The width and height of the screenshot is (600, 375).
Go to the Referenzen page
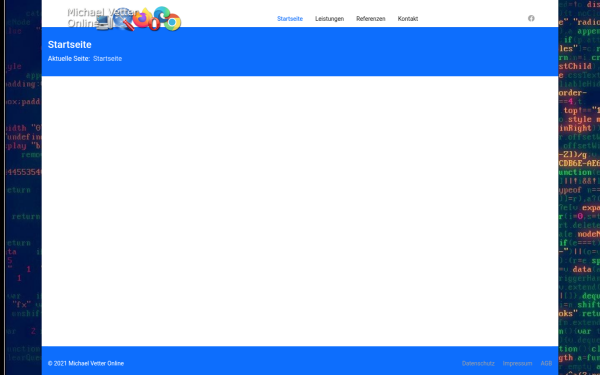click(371, 19)
